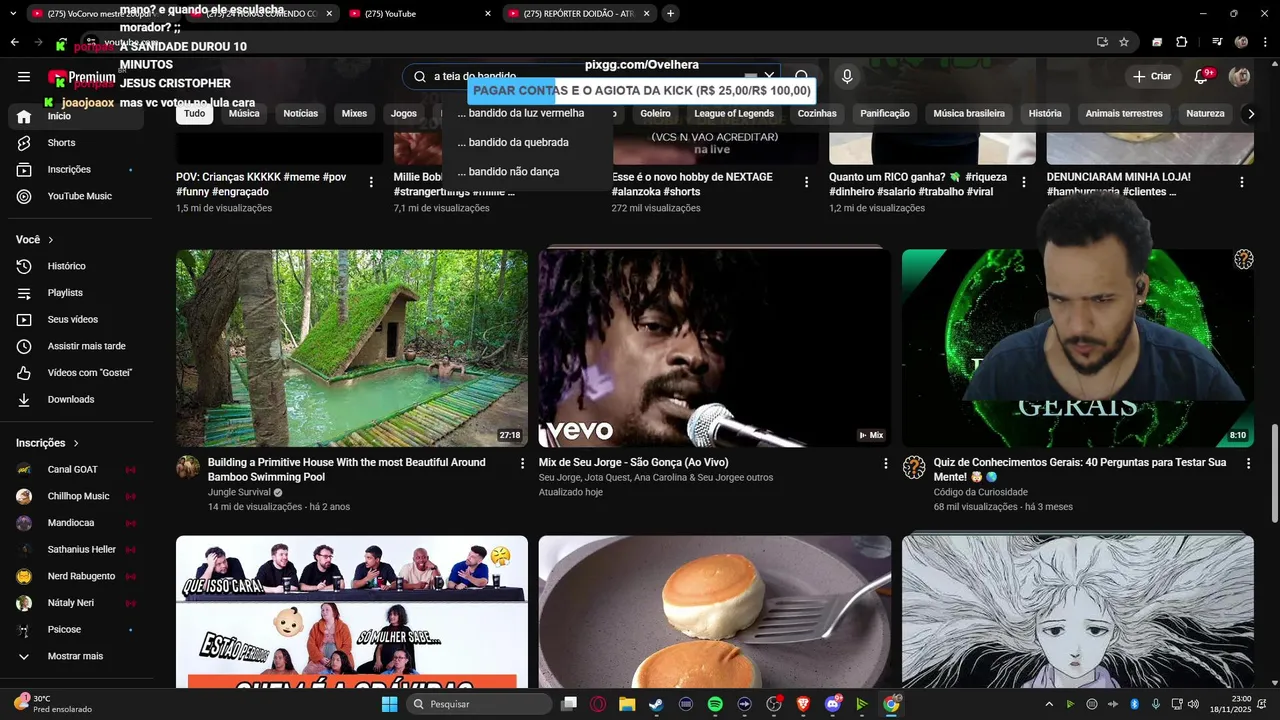
Task: Click the browser back arrow
Action: point(14,42)
